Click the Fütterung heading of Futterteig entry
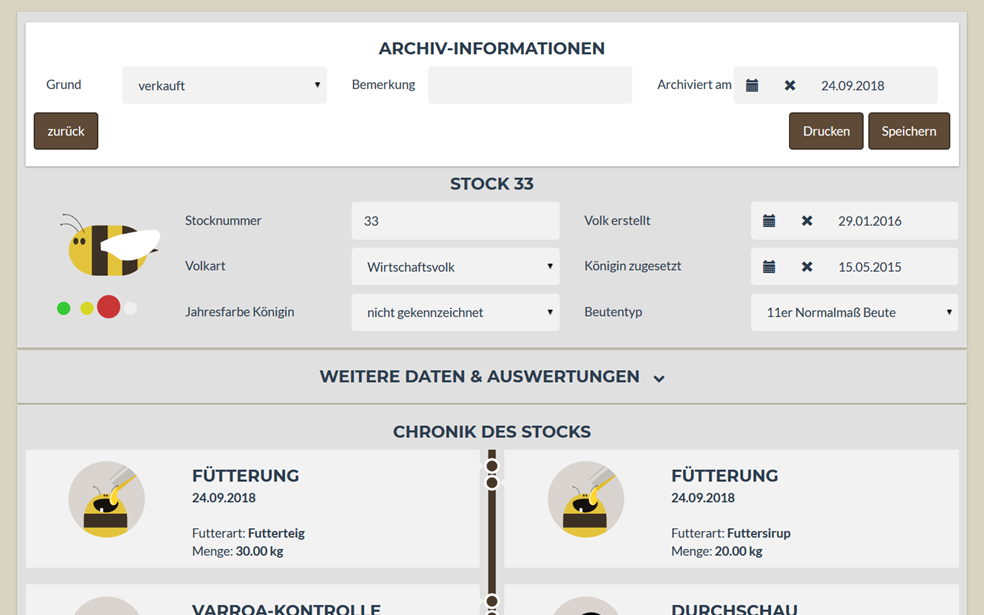The width and height of the screenshot is (984, 615). point(245,476)
